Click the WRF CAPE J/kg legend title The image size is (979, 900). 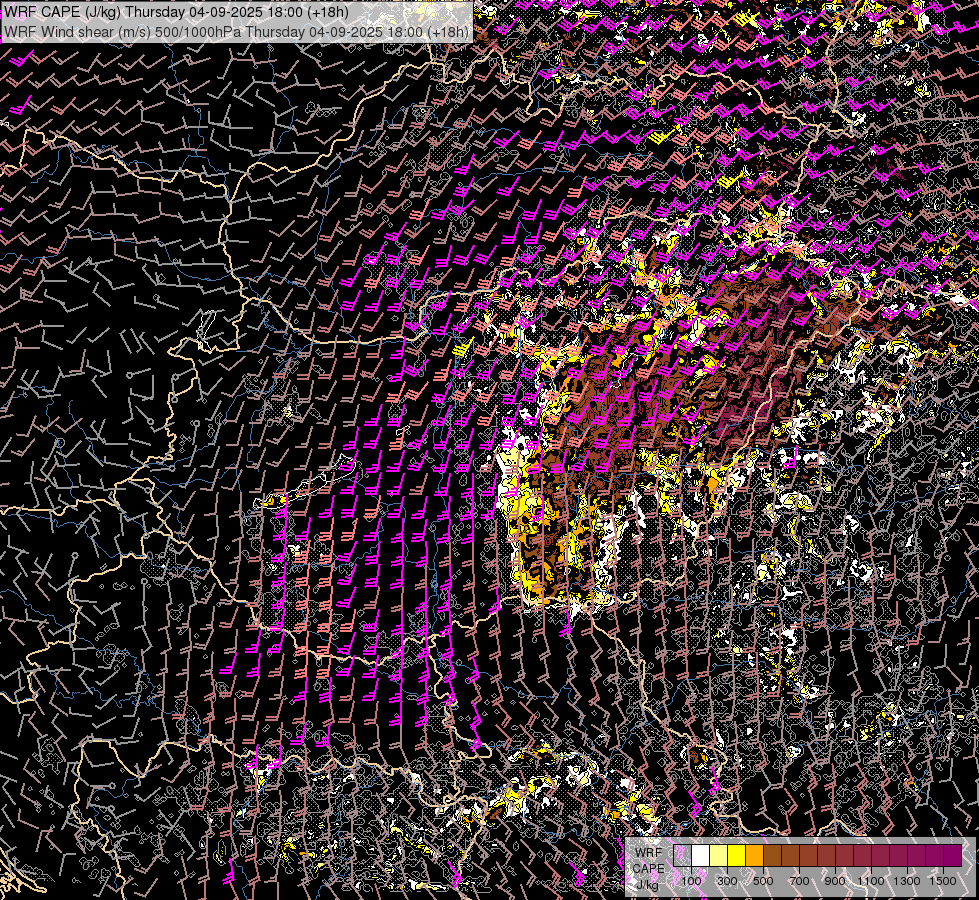(x=648, y=868)
